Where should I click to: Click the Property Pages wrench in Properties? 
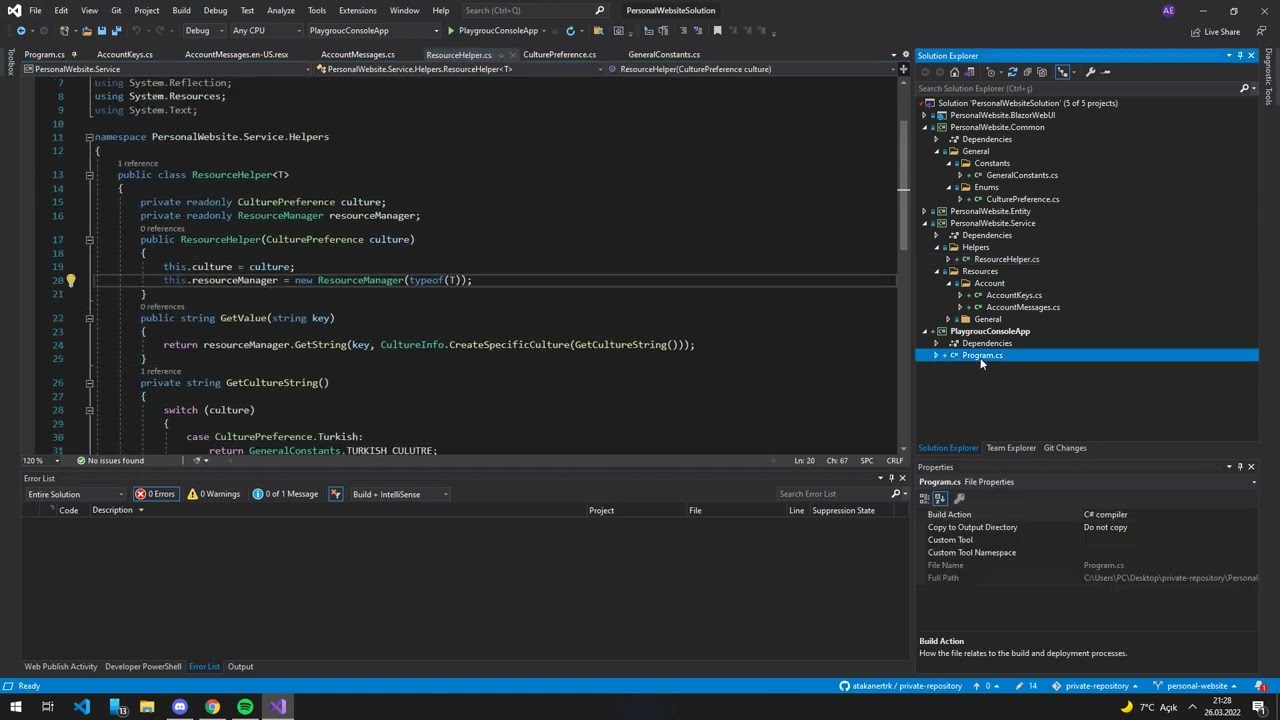coord(959,498)
